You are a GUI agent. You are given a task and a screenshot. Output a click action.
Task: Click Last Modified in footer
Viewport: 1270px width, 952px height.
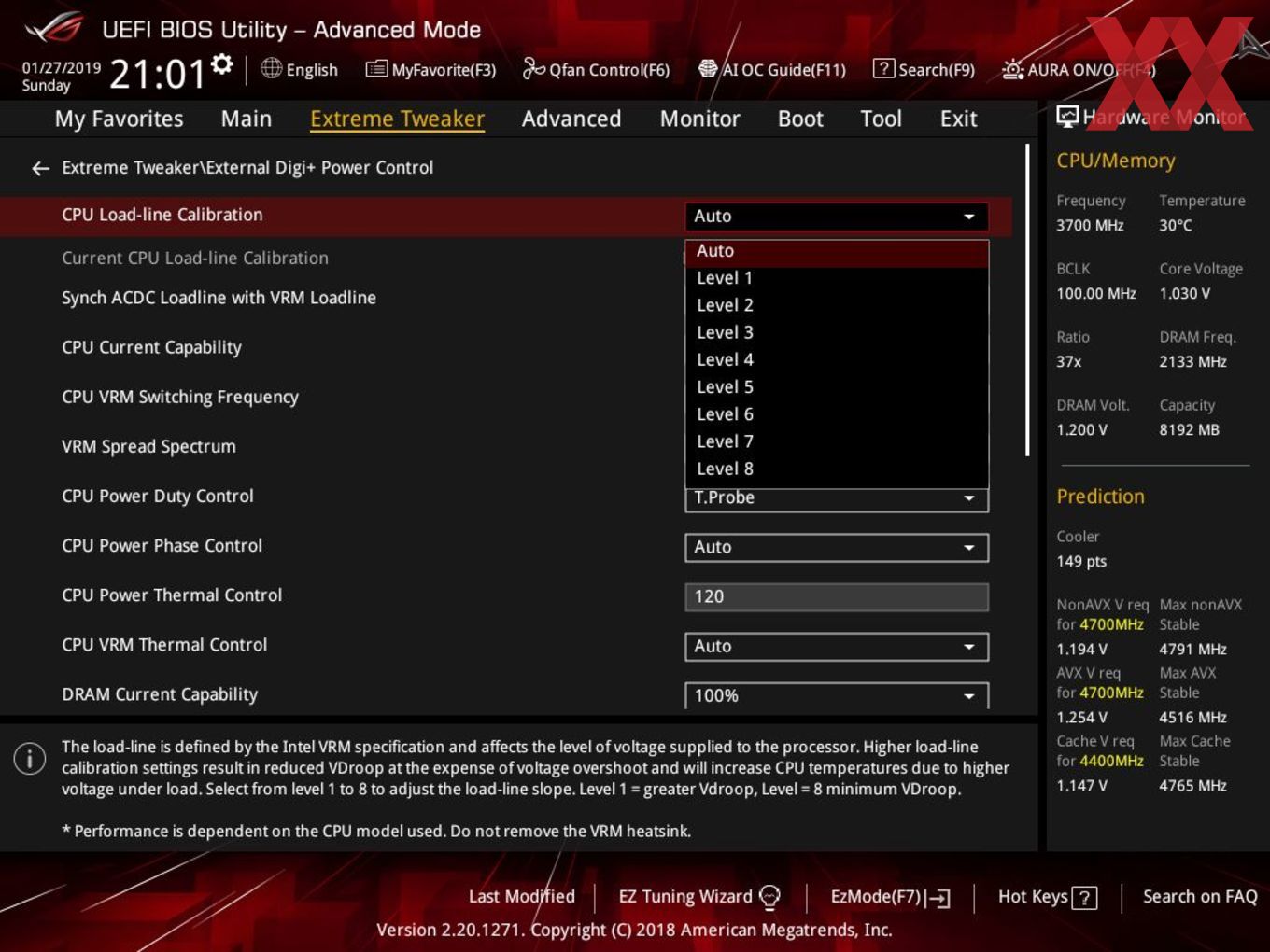[x=522, y=897]
